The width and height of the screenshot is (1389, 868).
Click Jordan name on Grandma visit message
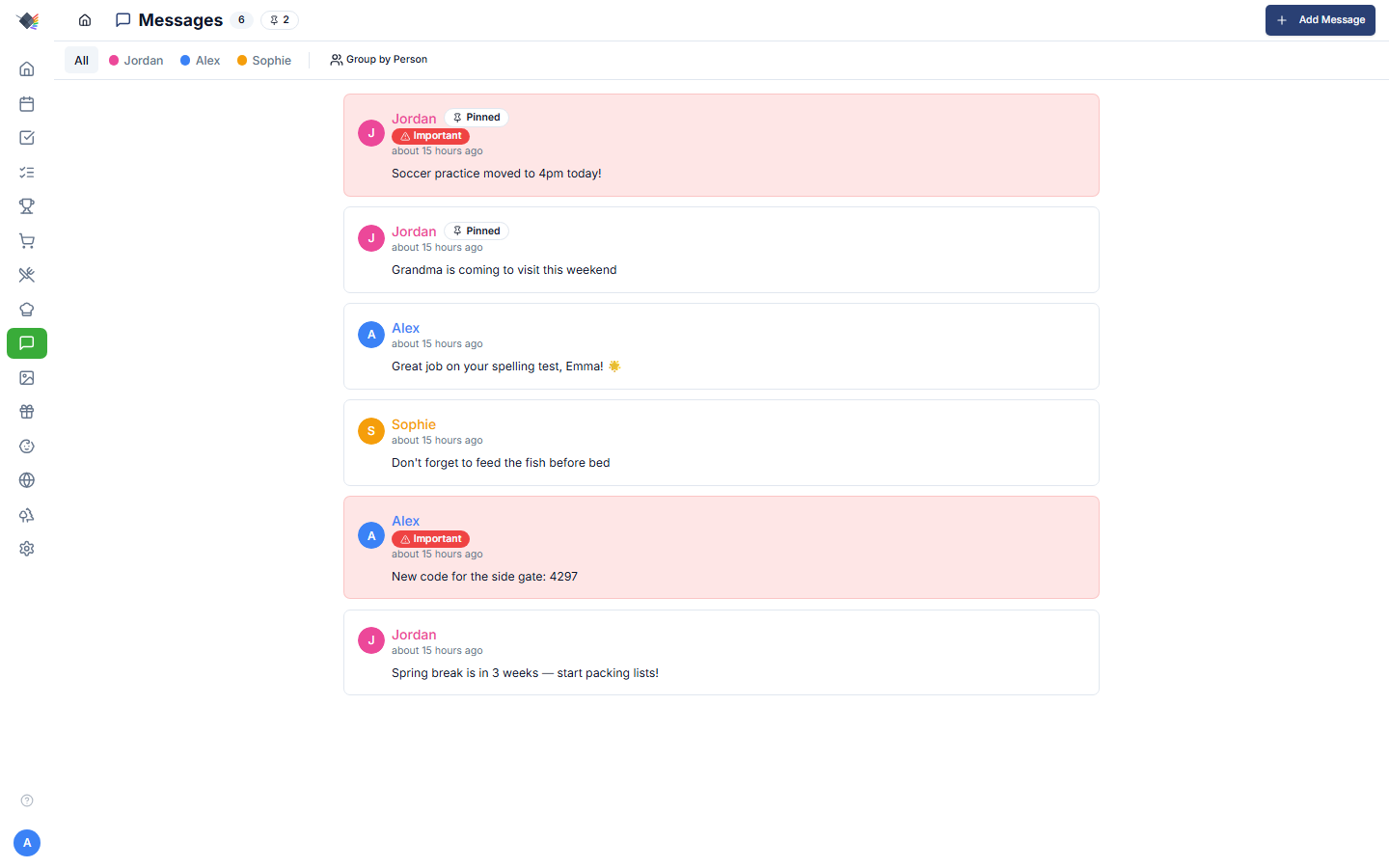point(414,231)
